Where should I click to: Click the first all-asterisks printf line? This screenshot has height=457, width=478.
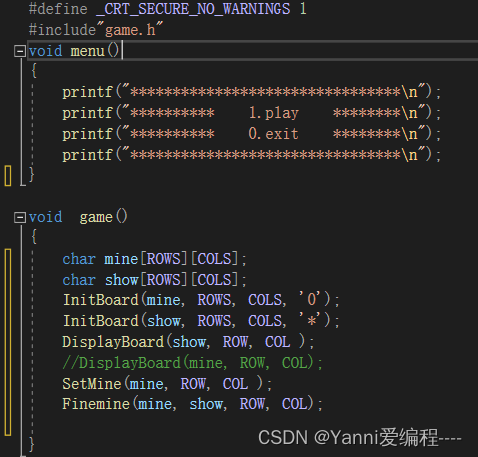tap(252, 92)
